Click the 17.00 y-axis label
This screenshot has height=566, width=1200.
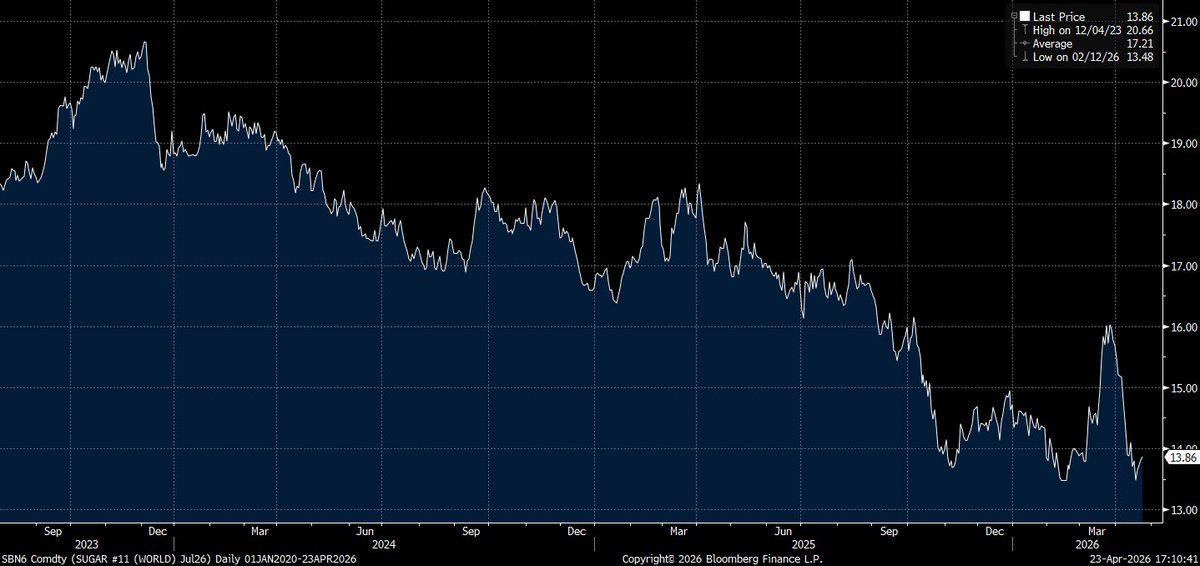pyautogui.click(x=1184, y=266)
